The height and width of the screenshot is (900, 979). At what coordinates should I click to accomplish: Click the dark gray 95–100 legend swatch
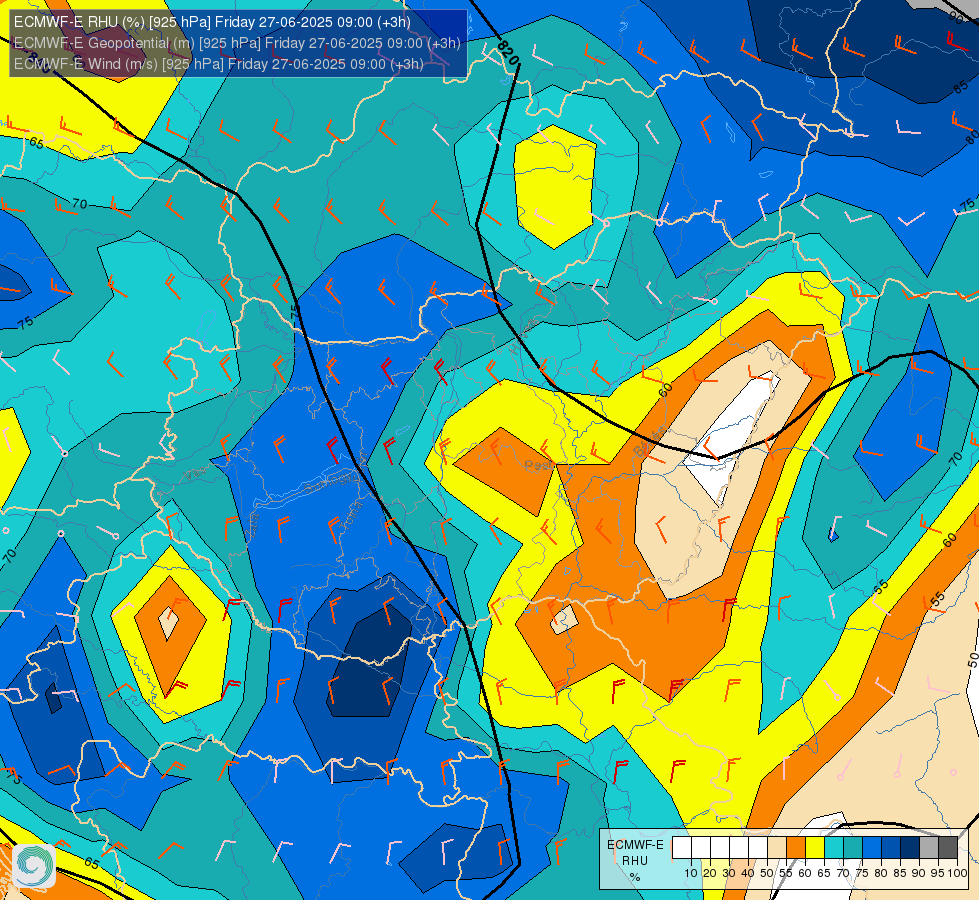pyautogui.click(x=948, y=848)
